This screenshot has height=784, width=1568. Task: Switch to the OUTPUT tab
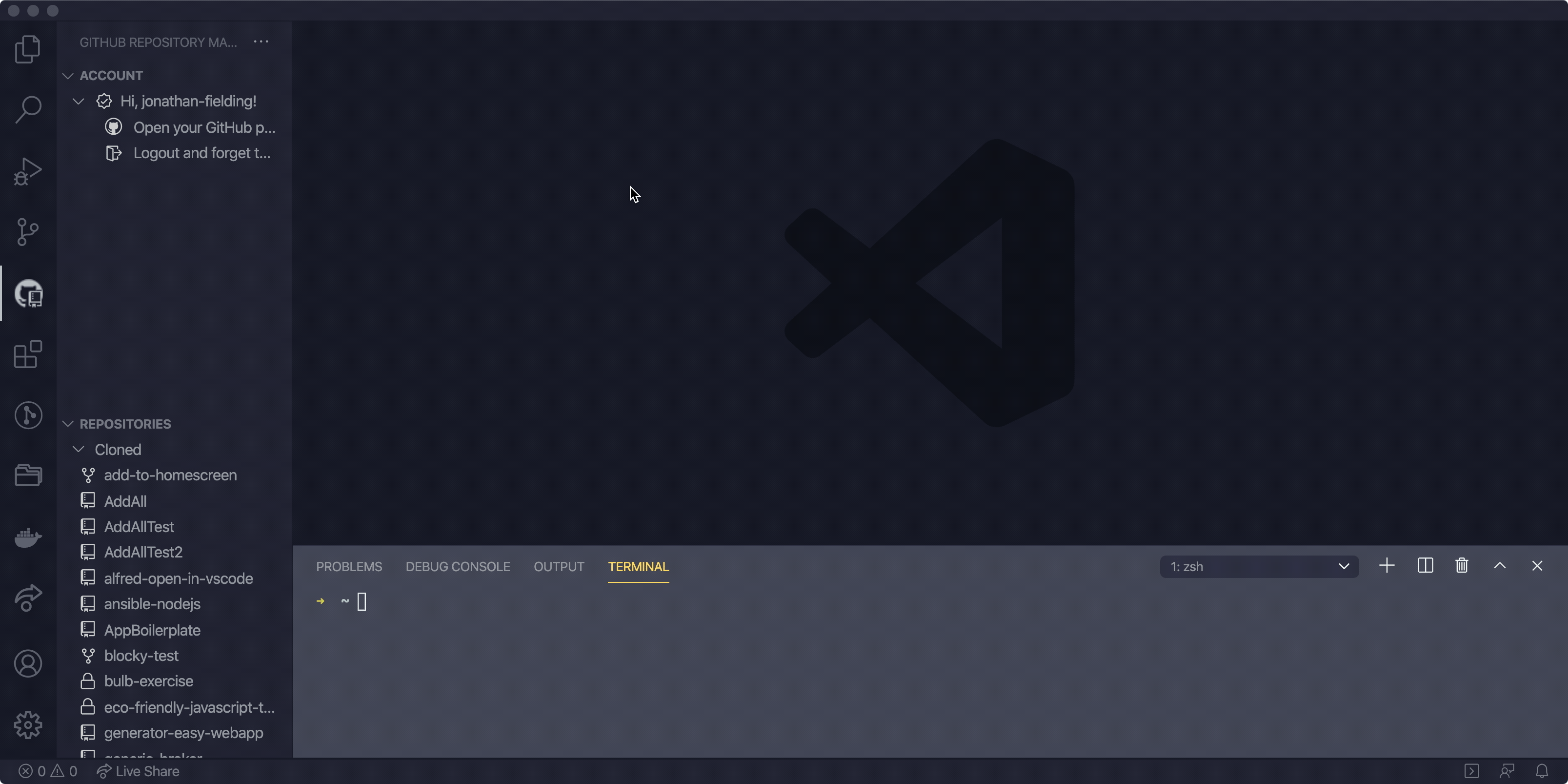(559, 567)
